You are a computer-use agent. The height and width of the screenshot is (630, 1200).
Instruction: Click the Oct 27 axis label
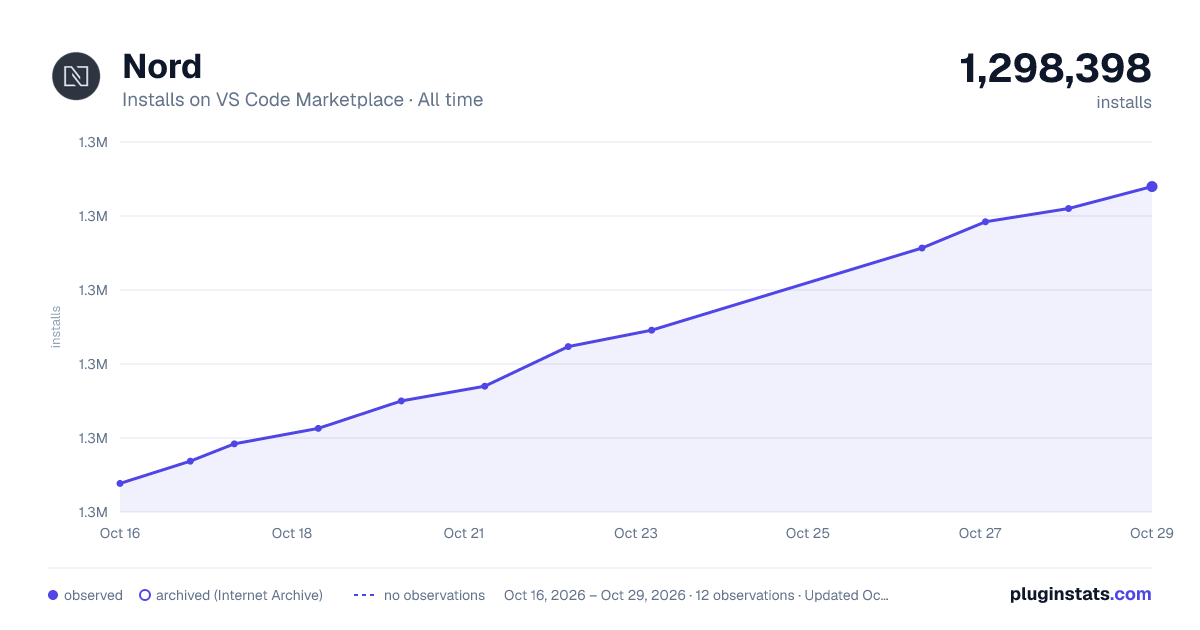coord(980,533)
